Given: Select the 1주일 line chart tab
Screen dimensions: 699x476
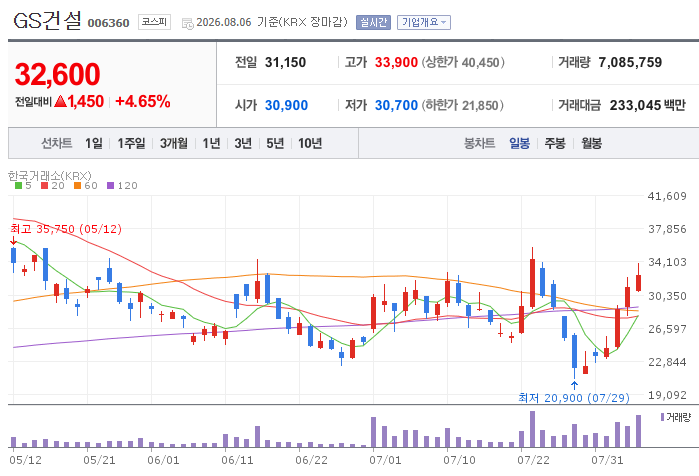Looking at the screenshot, I should tap(131, 144).
